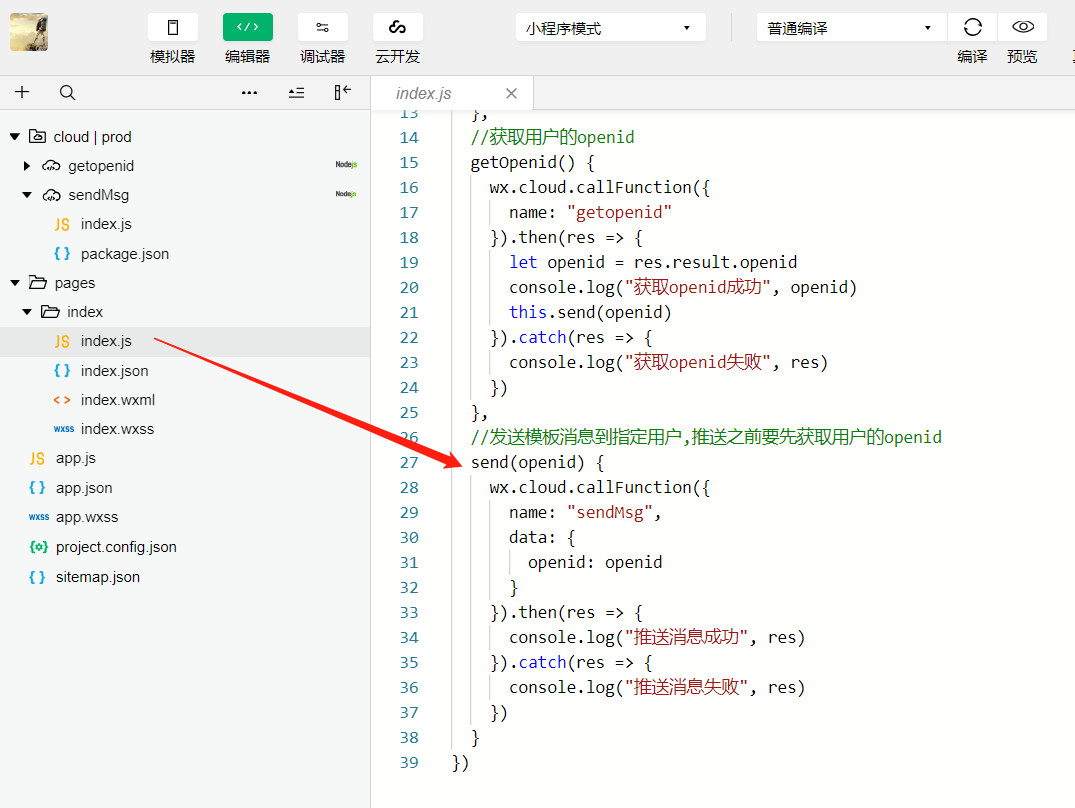Click openid: openid on line 31
The height and width of the screenshot is (808, 1075).
(595, 563)
